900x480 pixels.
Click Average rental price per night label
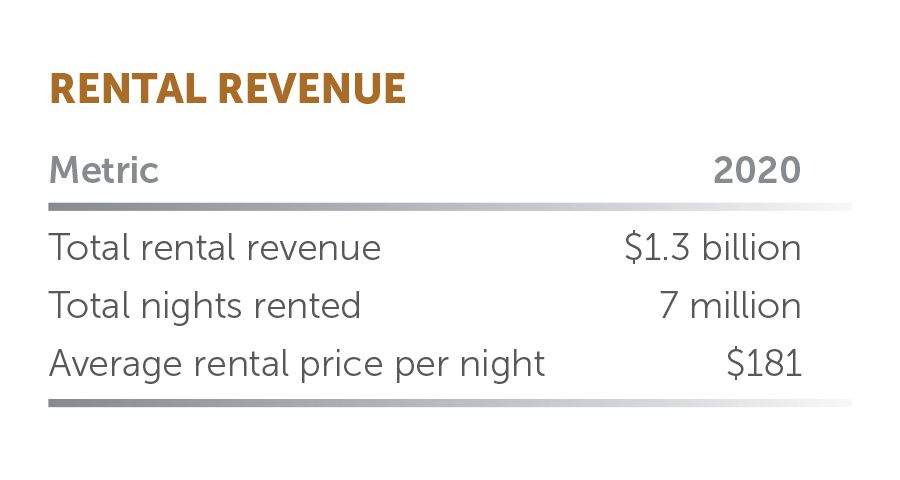(x=297, y=363)
